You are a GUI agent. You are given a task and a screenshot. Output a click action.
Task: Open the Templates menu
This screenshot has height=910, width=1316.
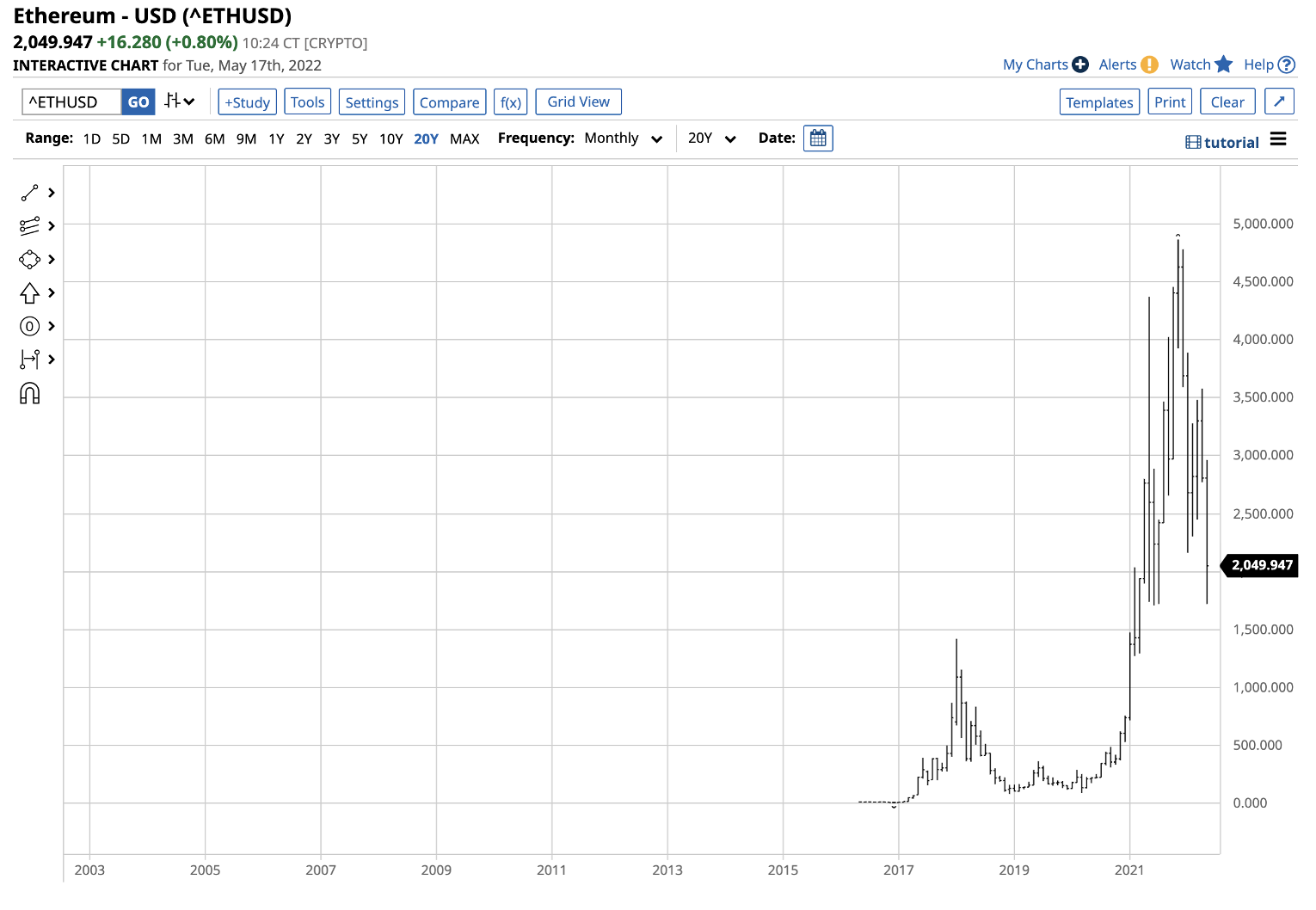(1100, 102)
